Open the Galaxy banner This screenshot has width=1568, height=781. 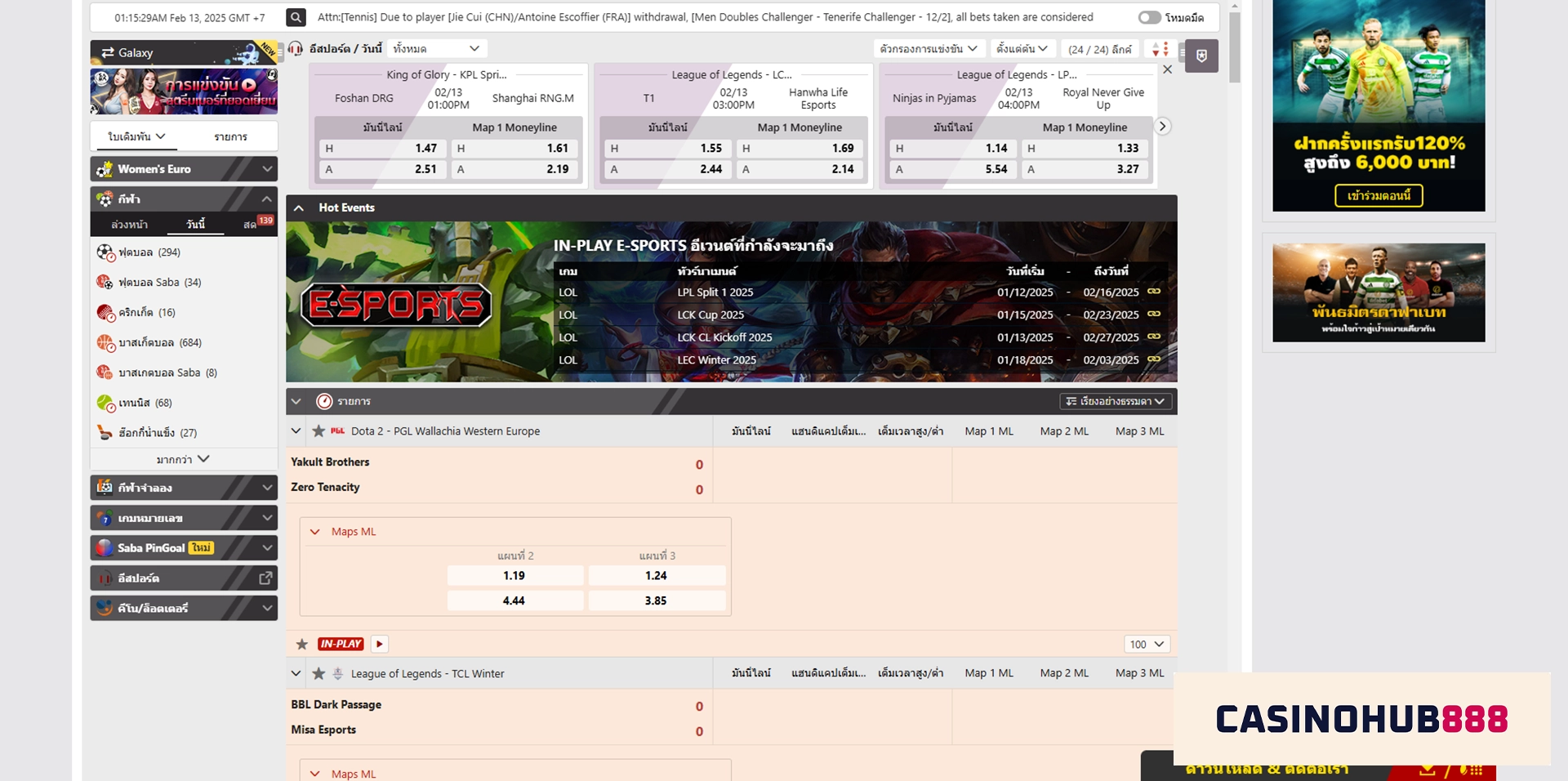[184, 52]
